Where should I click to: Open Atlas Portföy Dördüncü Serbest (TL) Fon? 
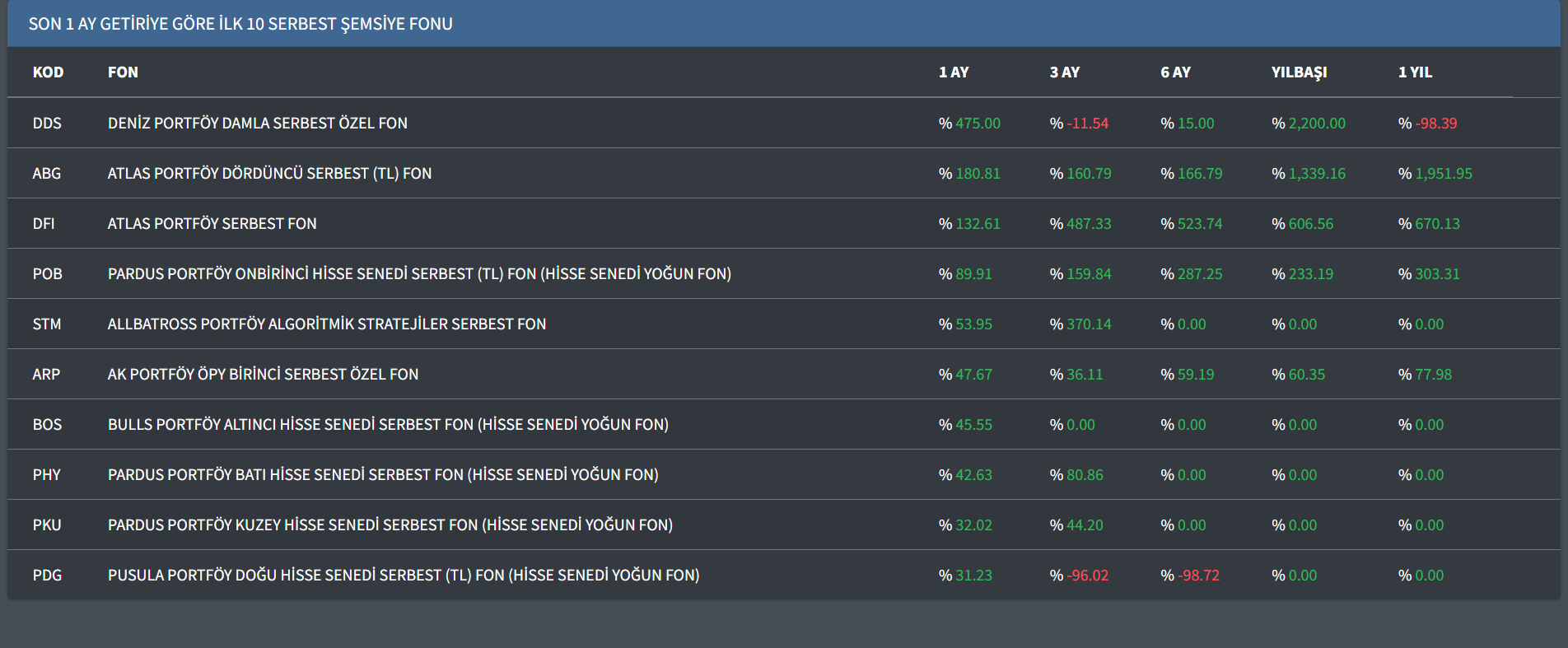269,174
